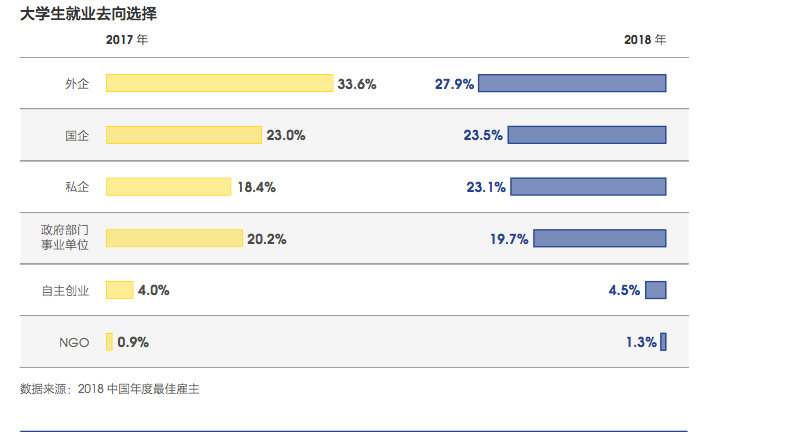Select the 外企 row label
The width and height of the screenshot is (790, 432).
[x=77, y=84]
